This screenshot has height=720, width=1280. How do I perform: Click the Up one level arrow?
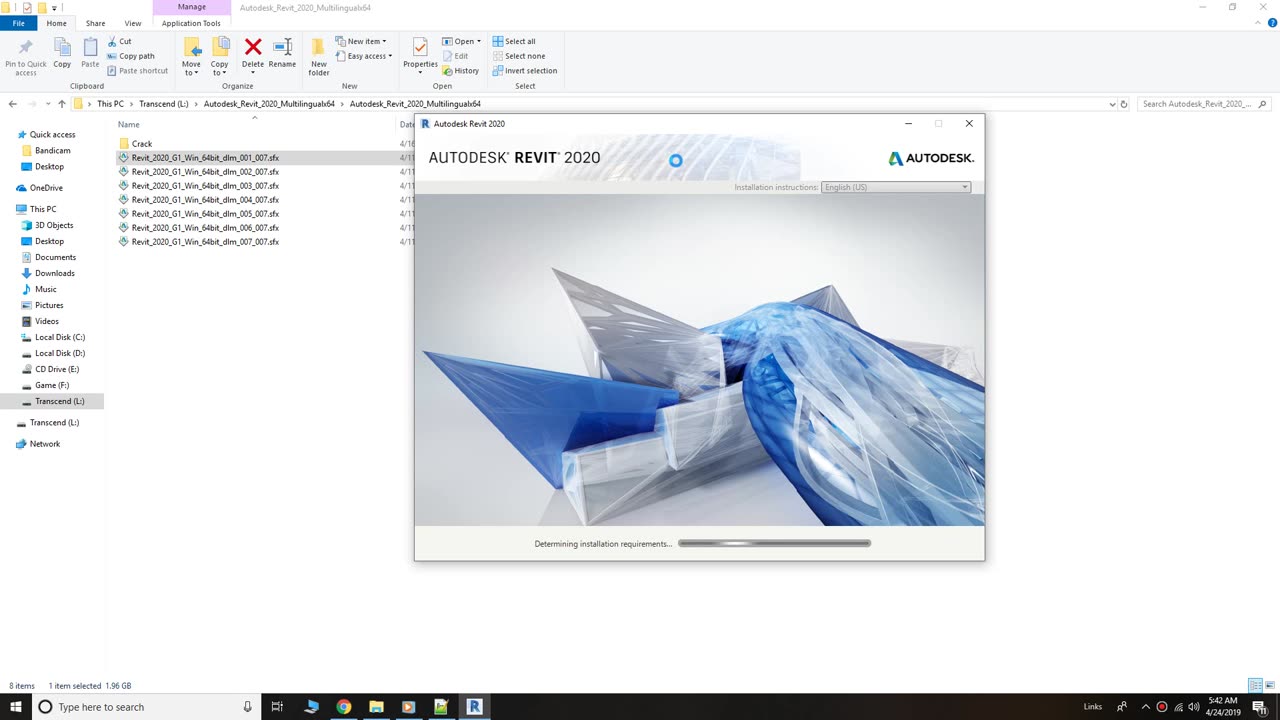point(61,104)
